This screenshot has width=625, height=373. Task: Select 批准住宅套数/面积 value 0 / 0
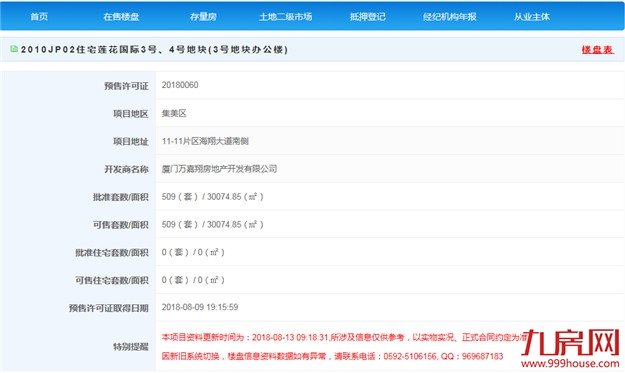193,252
